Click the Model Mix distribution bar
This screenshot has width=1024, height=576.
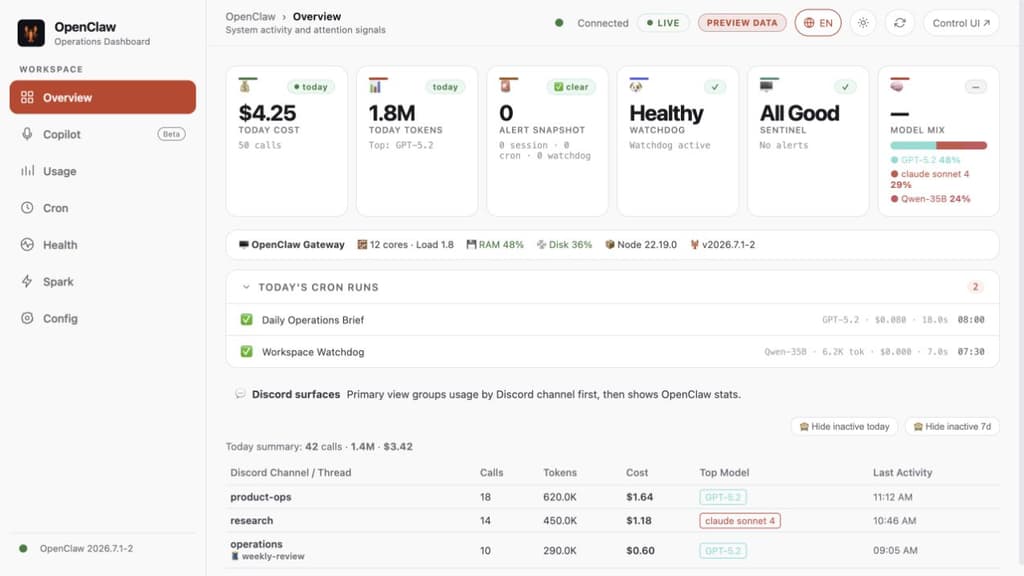[938, 146]
